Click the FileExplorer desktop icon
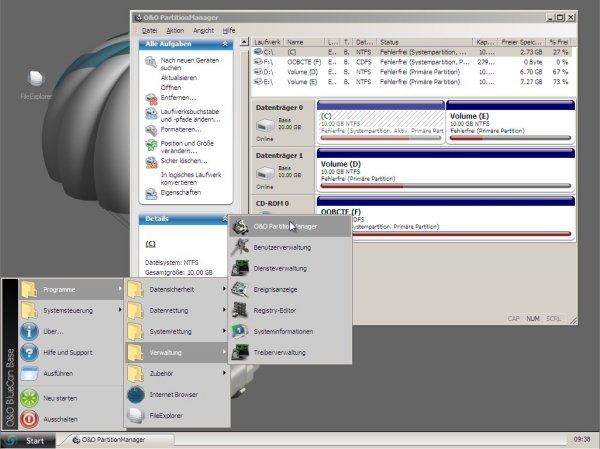This screenshot has width=600, height=449. [x=36, y=78]
